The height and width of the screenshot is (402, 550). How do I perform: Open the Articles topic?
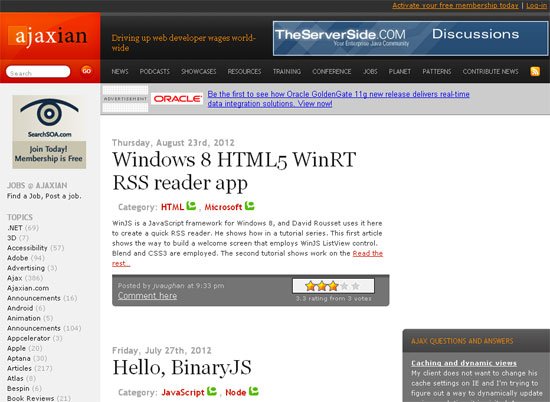19,368
